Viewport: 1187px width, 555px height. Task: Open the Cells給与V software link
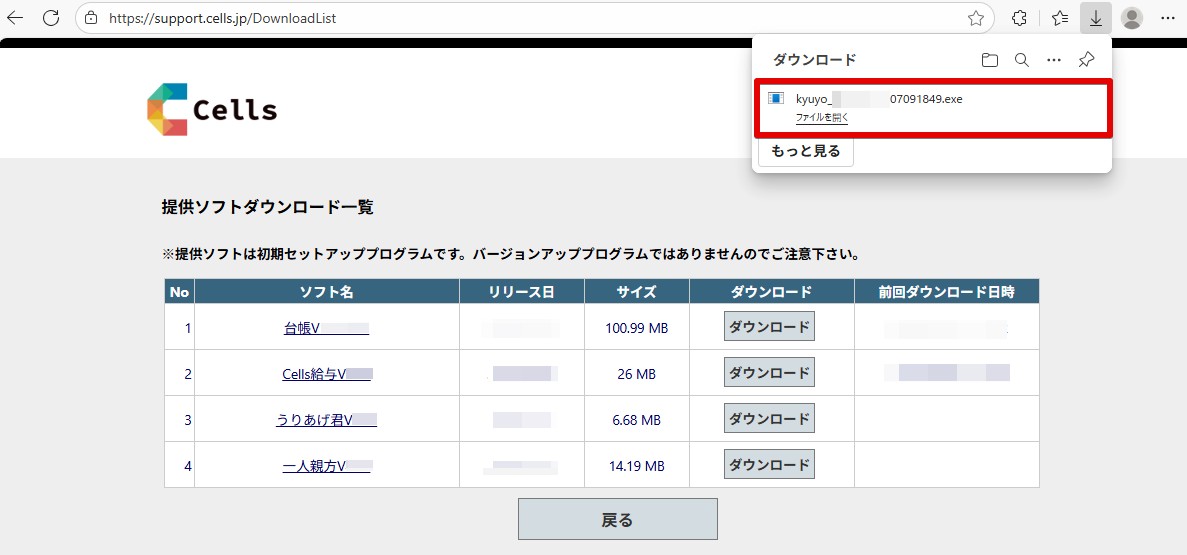pos(327,374)
